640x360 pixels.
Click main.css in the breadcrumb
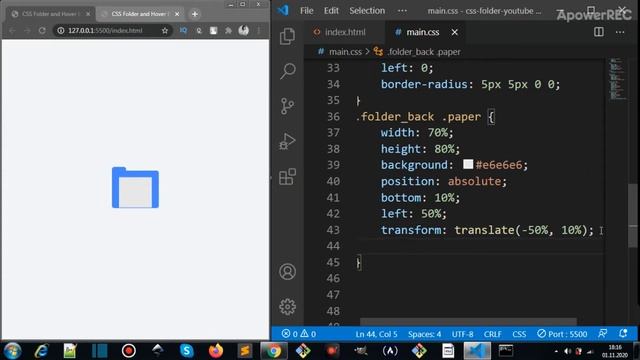coord(345,52)
